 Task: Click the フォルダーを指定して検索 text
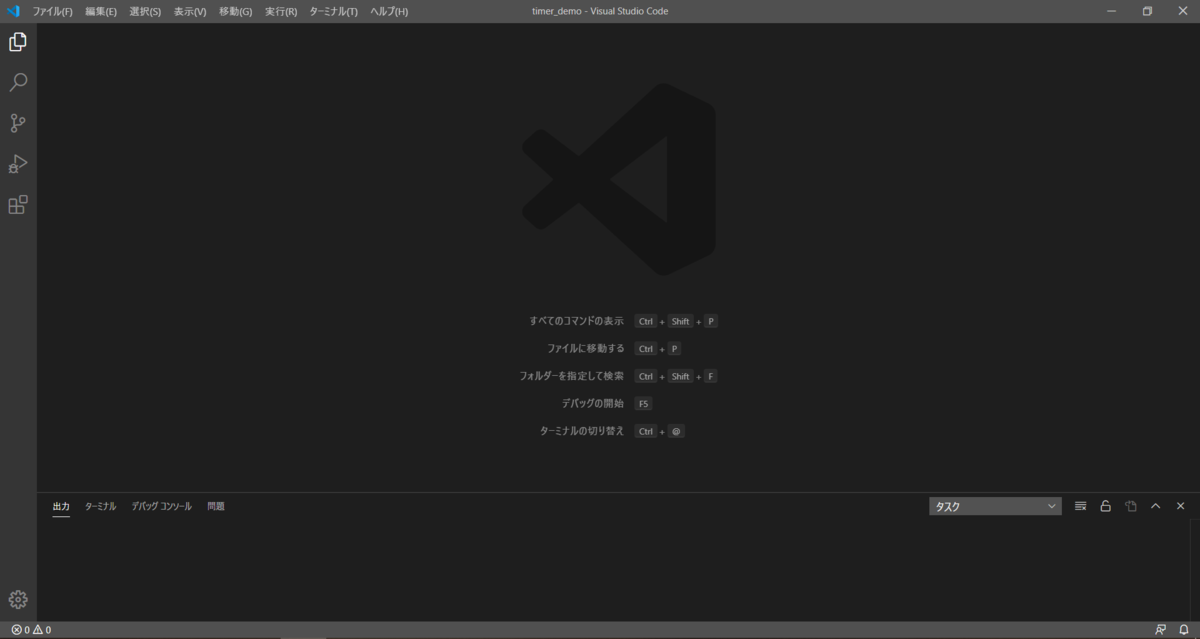tap(571, 376)
